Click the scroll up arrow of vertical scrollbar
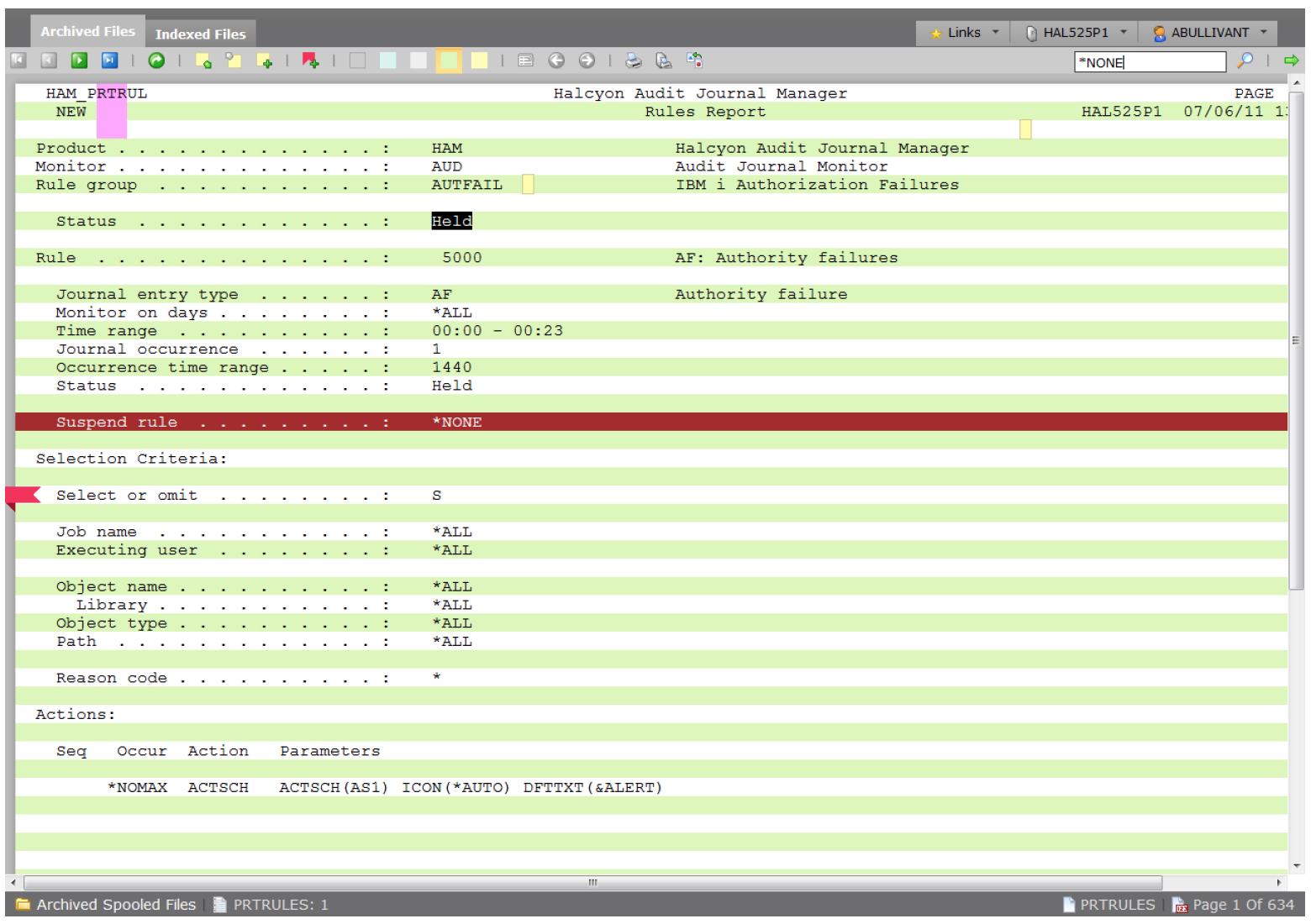Image resolution: width=1311 pixels, height=924 pixels. pyautogui.click(x=1297, y=83)
